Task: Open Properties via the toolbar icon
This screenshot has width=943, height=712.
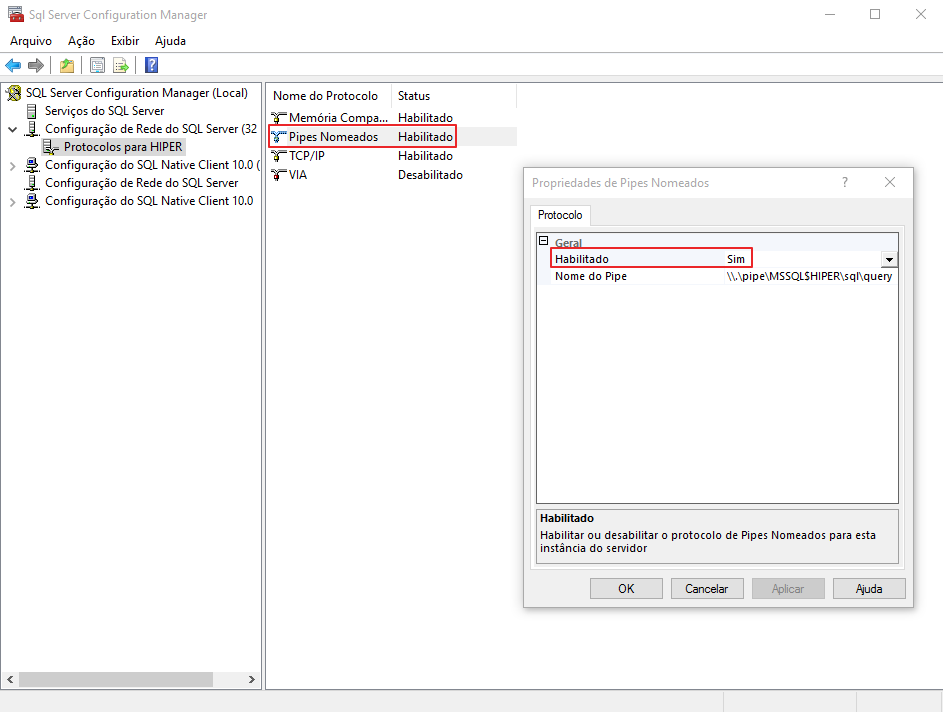Action: click(x=97, y=66)
